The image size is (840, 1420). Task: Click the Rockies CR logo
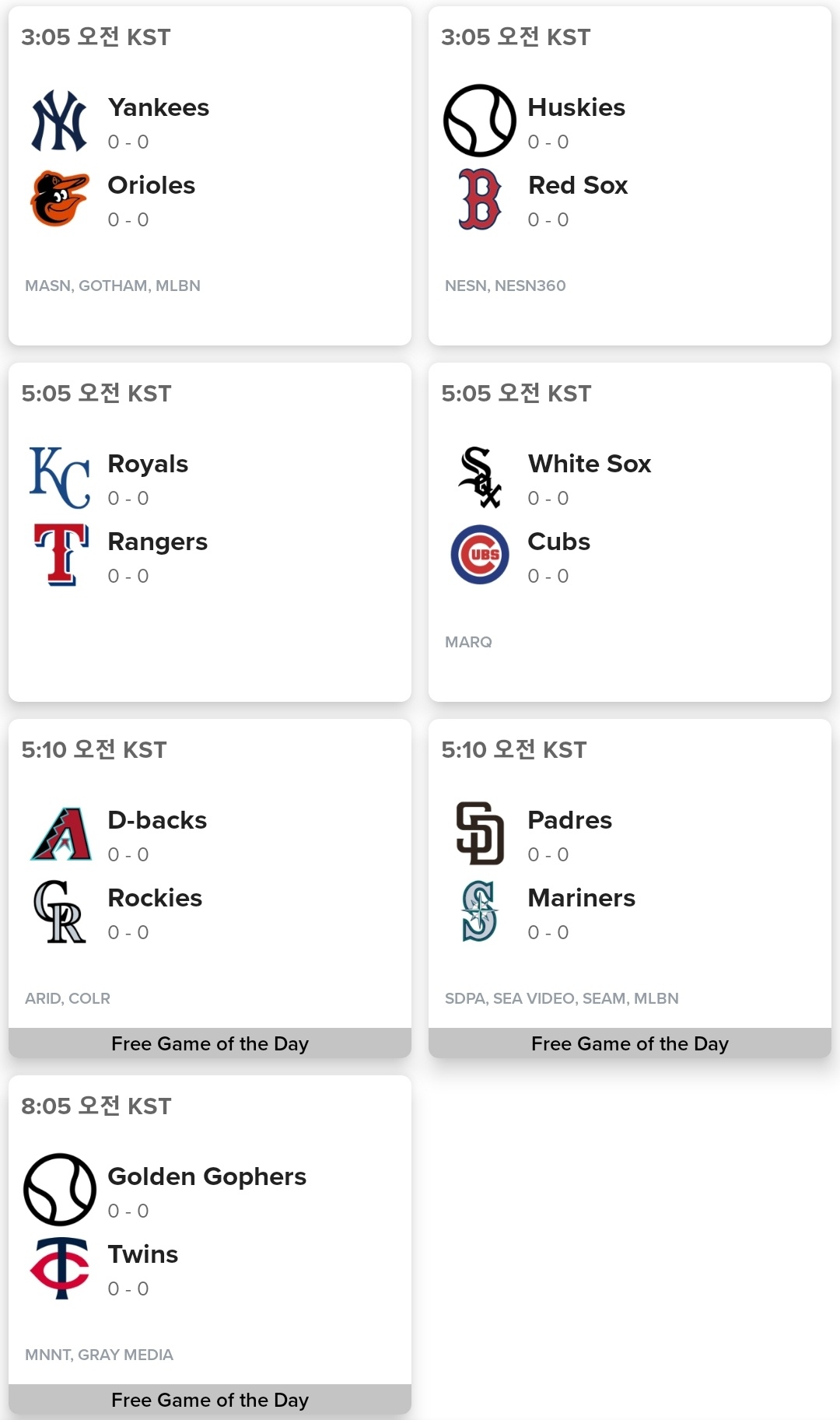(x=59, y=911)
